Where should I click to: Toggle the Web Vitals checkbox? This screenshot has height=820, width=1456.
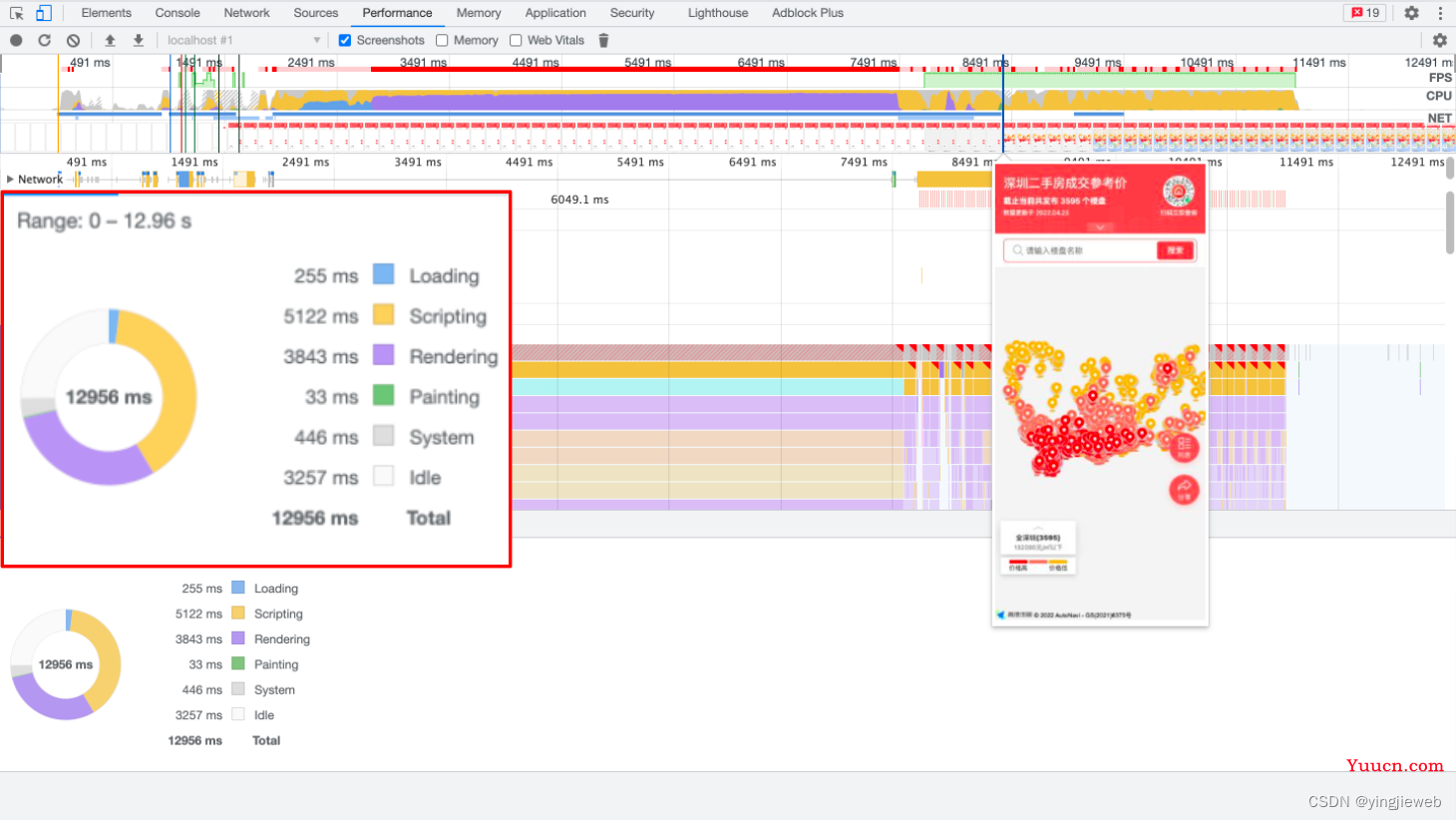tap(516, 40)
